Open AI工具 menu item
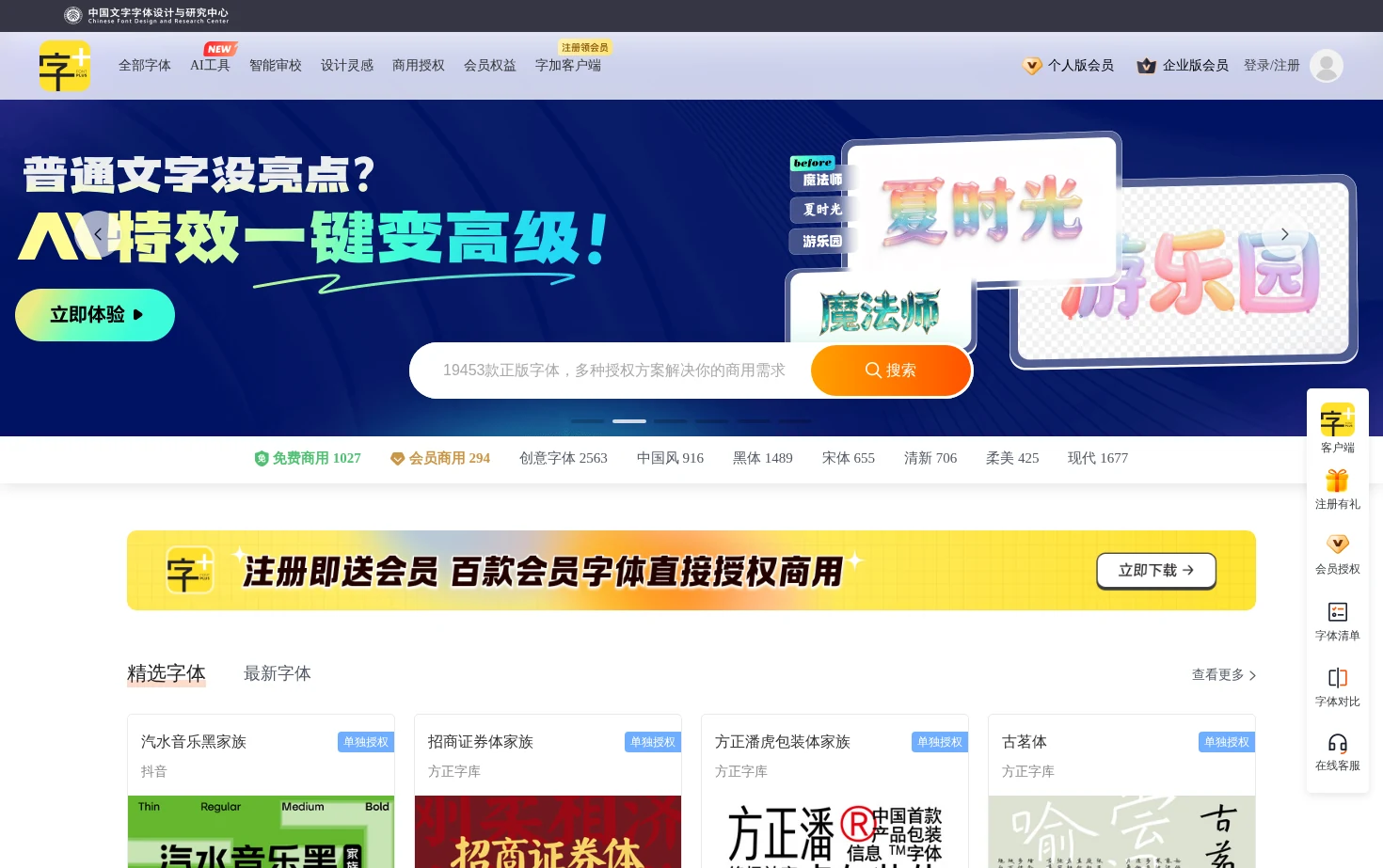Image resolution: width=1383 pixels, height=868 pixels. tap(210, 65)
